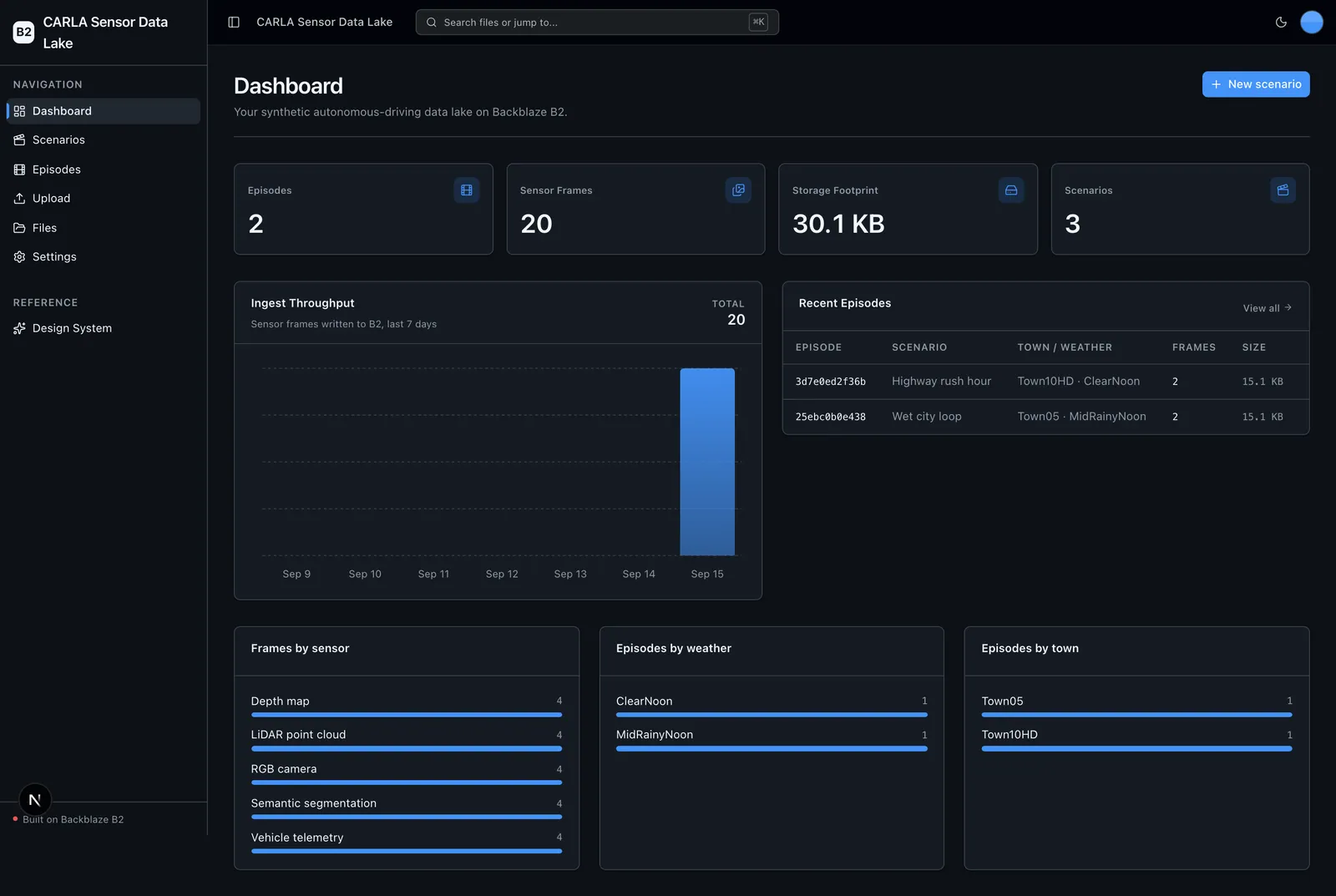Click the Scenarios clapperboard sidebar icon
Viewport: 1336px width, 896px height.
19,140
